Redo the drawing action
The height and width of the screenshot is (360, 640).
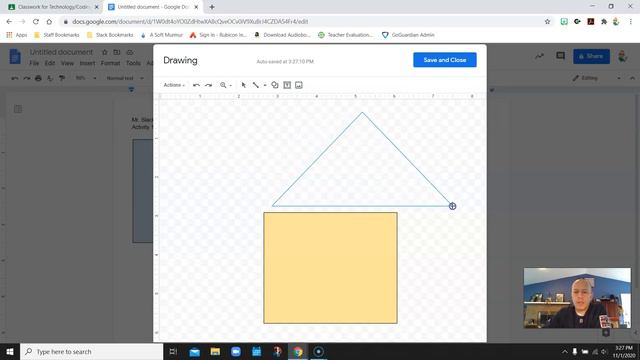209,85
